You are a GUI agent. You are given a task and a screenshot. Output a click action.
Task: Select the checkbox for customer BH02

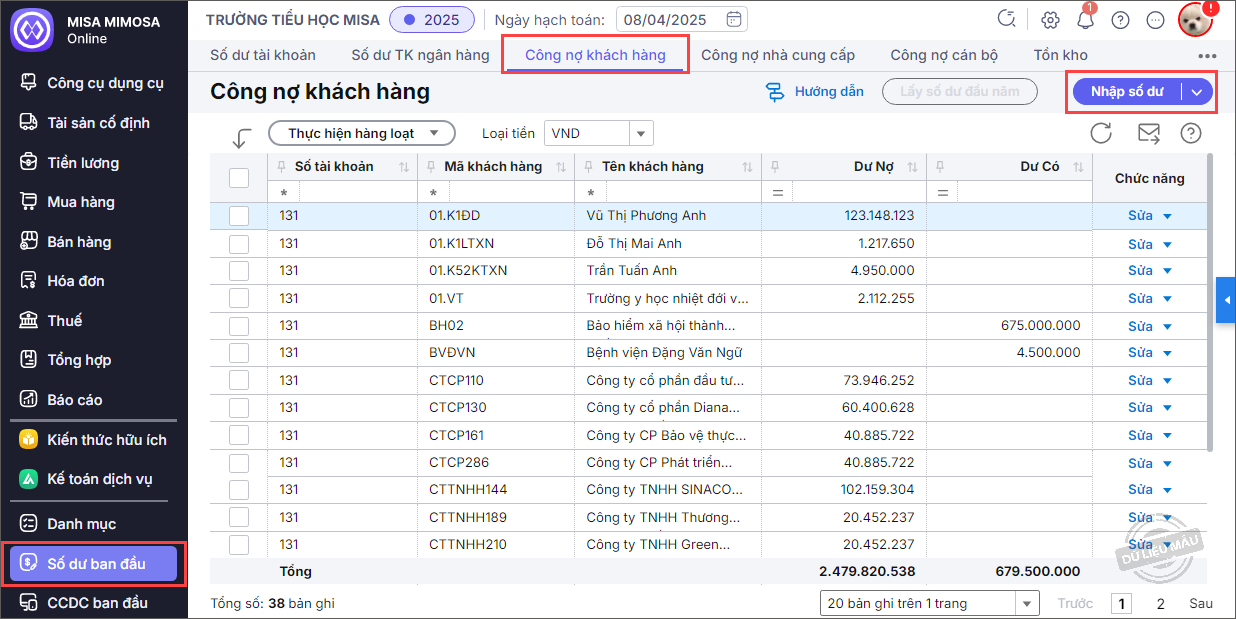click(x=239, y=325)
